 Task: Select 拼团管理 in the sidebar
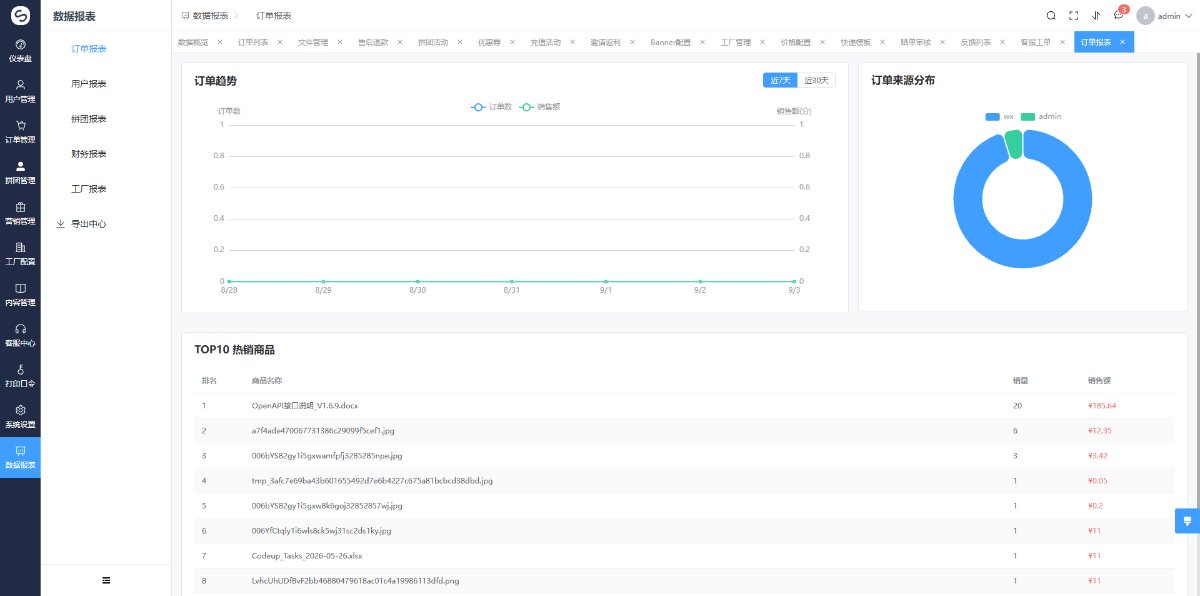pos(20,173)
